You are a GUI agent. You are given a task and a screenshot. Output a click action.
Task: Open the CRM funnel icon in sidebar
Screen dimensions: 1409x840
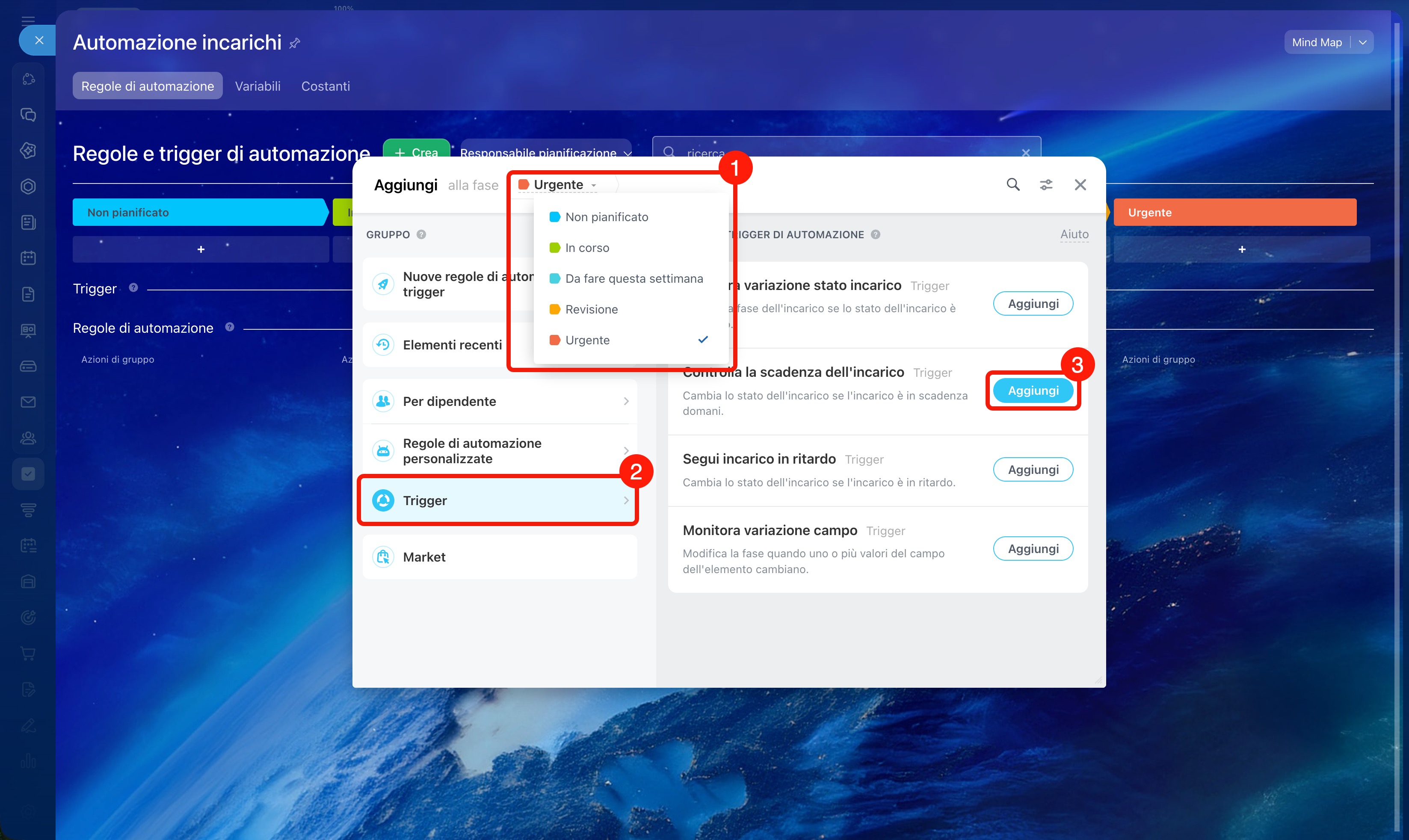(28, 510)
